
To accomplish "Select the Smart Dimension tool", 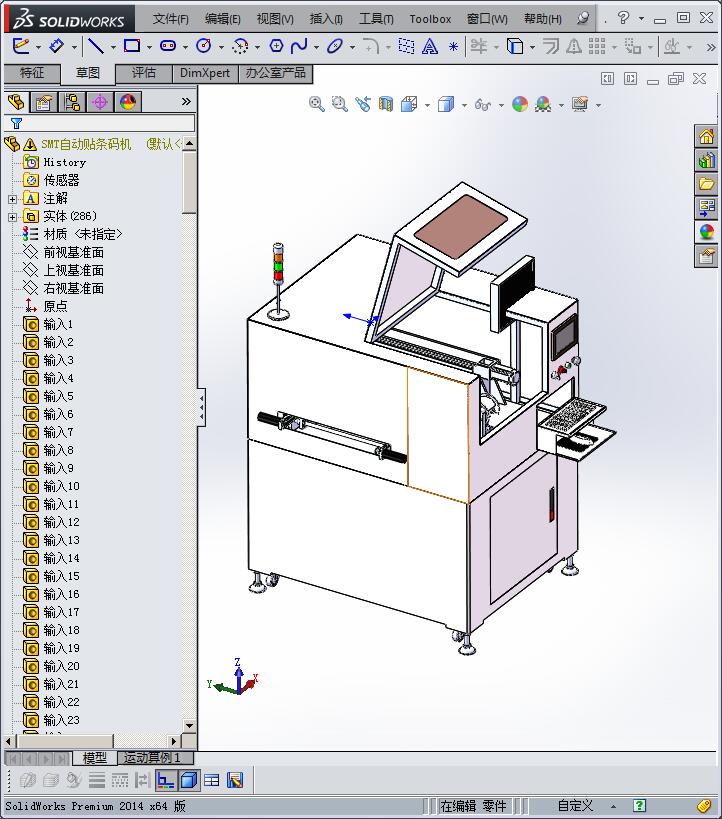I will click(56, 46).
